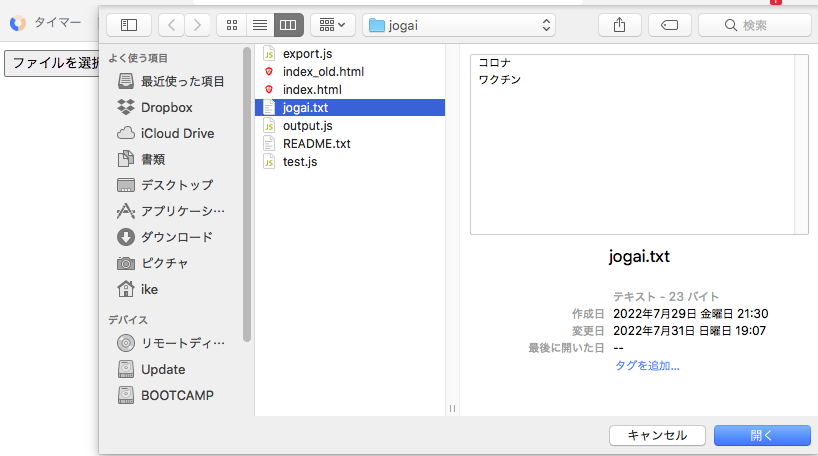Click the ファイルを選択 button in the browser page
This screenshot has height=456, width=818.
52,64
